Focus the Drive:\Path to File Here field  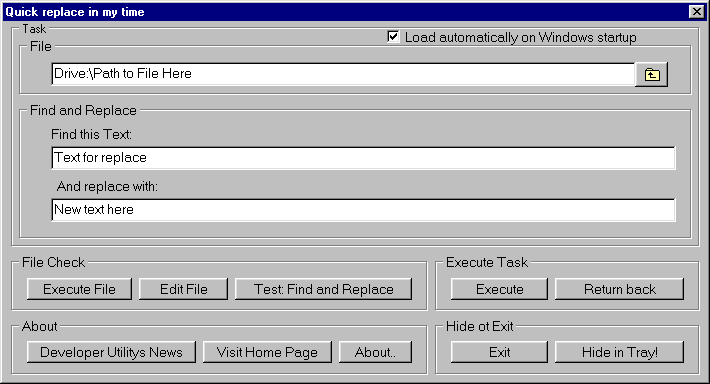pyautogui.click(x=343, y=74)
